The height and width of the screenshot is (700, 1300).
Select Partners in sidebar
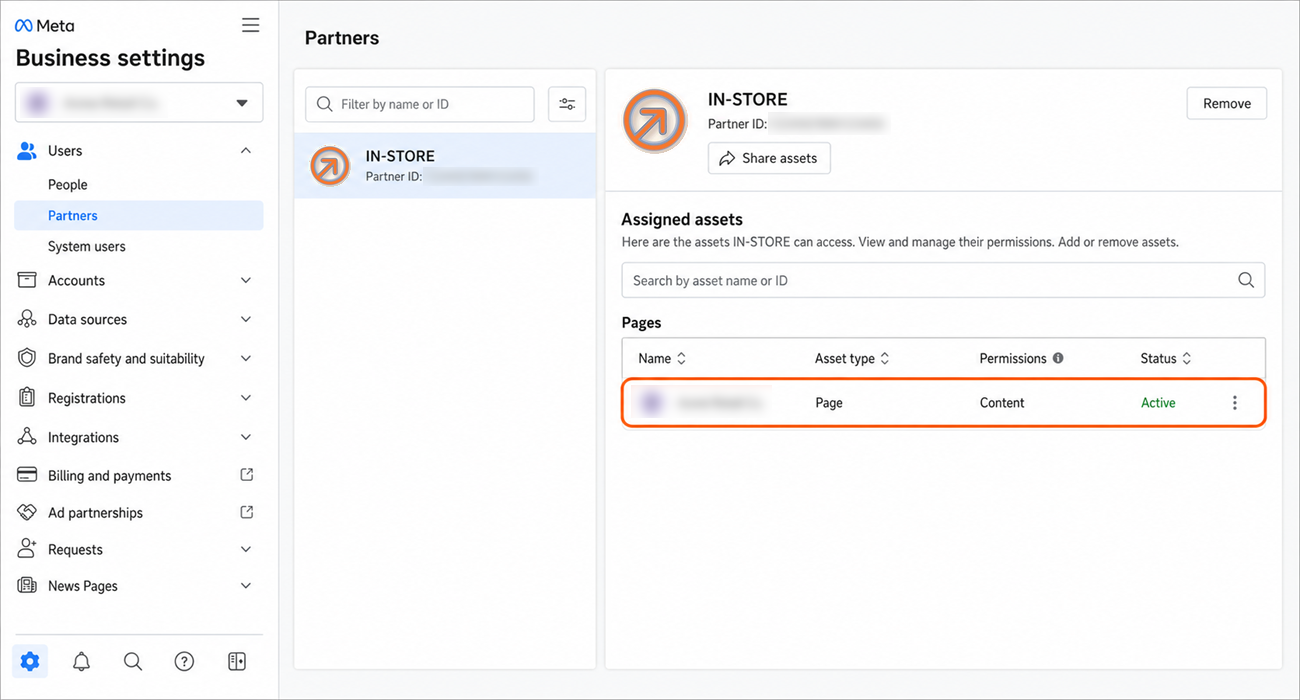point(139,215)
